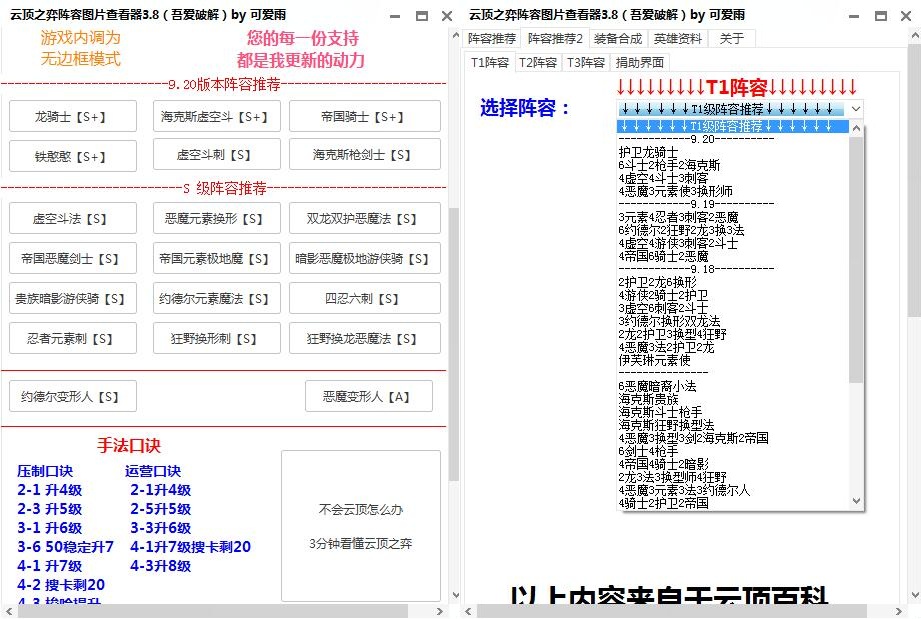Switch to T2阵容 sub-tab
This screenshot has height=619, width=921.
click(538, 62)
